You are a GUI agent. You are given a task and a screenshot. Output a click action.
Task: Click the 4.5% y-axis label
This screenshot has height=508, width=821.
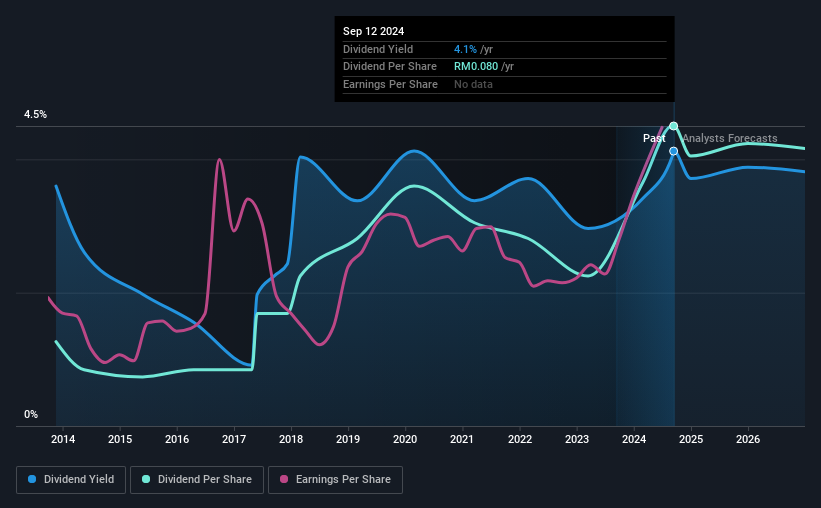tap(36, 115)
